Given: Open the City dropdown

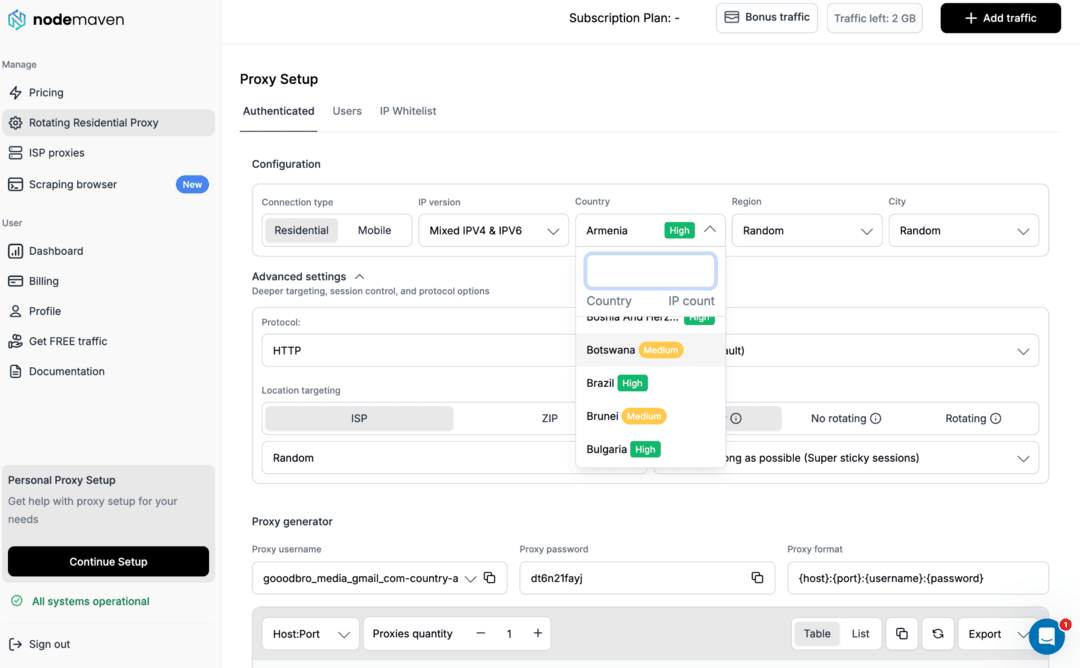Looking at the screenshot, I should point(964,231).
